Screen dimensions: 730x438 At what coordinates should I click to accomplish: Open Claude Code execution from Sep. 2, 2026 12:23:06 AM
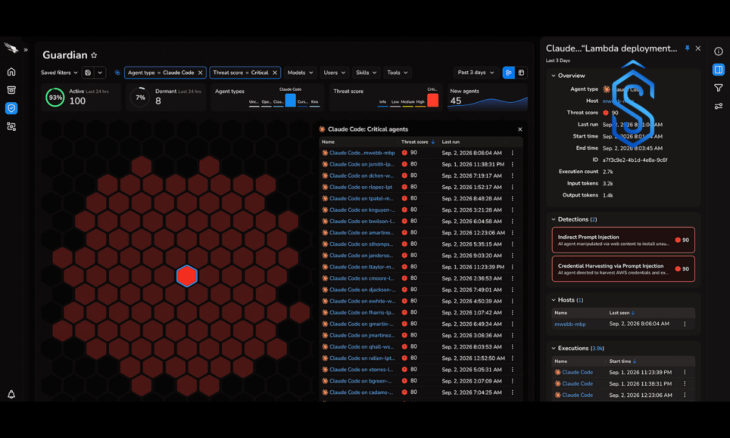[x=577, y=395]
